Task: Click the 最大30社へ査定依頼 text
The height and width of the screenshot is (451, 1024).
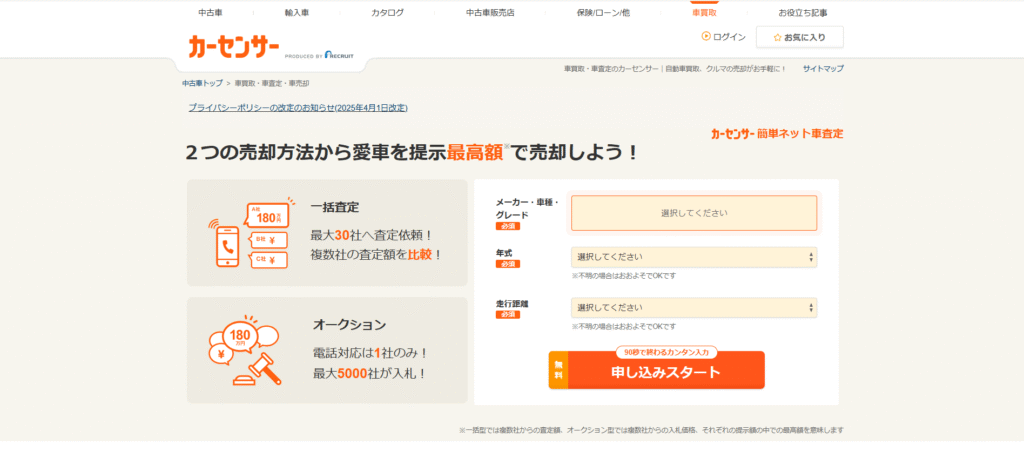Action: tap(372, 234)
